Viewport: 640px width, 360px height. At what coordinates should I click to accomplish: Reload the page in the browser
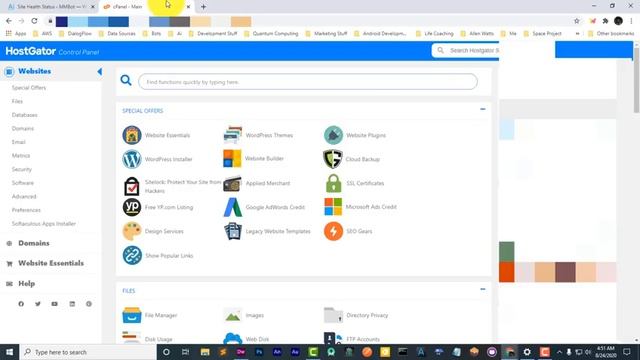pyautogui.click(x=34, y=21)
